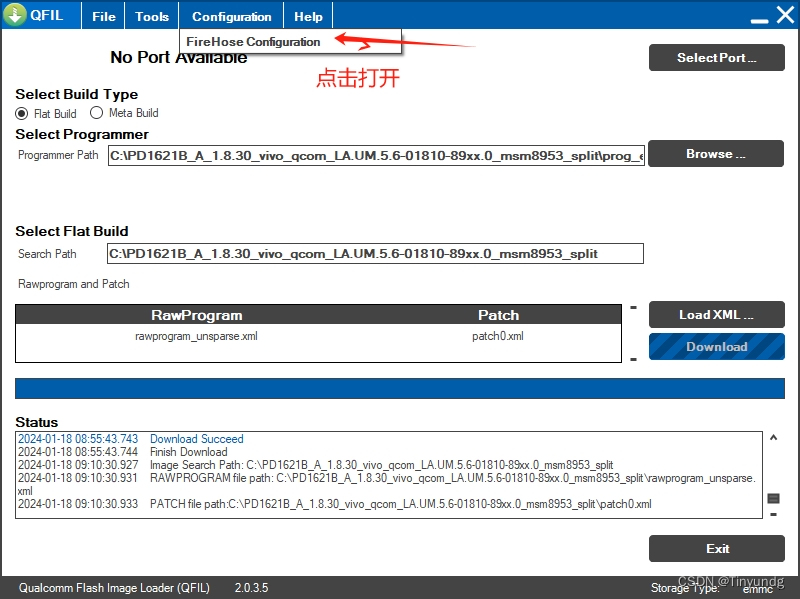800x599 pixels.
Task: Open the Configuration menu
Action: pyautogui.click(x=232, y=16)
